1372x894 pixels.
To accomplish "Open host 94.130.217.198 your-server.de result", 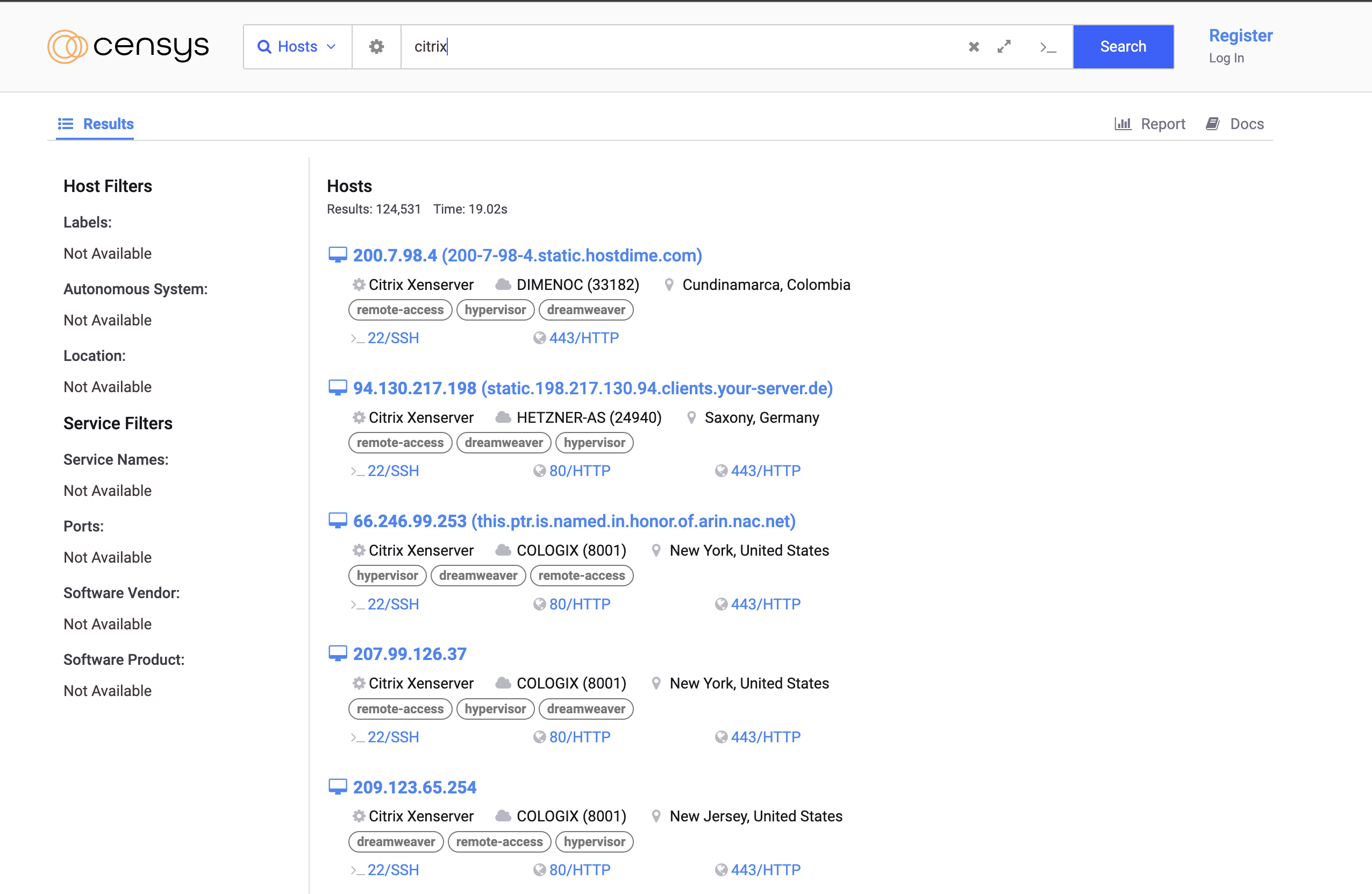I will click(592, 388).
